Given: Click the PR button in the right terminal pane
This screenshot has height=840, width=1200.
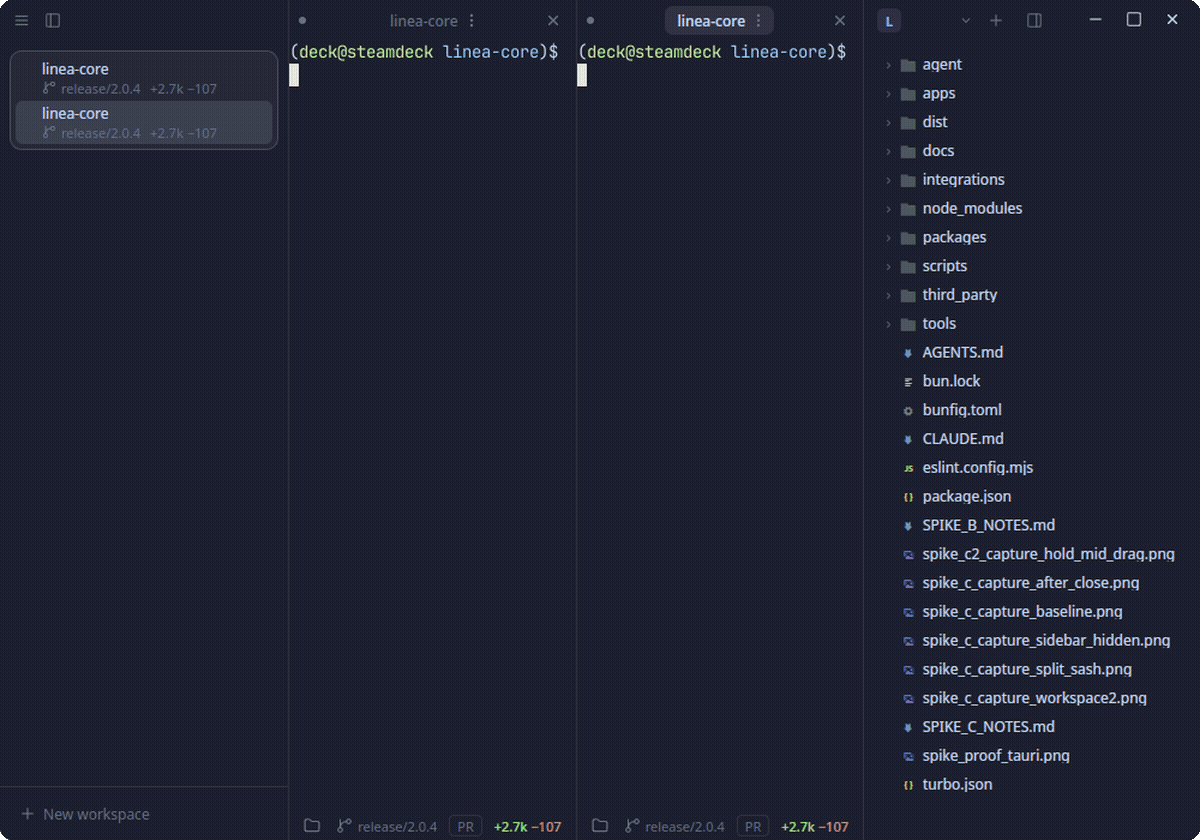Looking at the screenshot, I should [753, 826].
